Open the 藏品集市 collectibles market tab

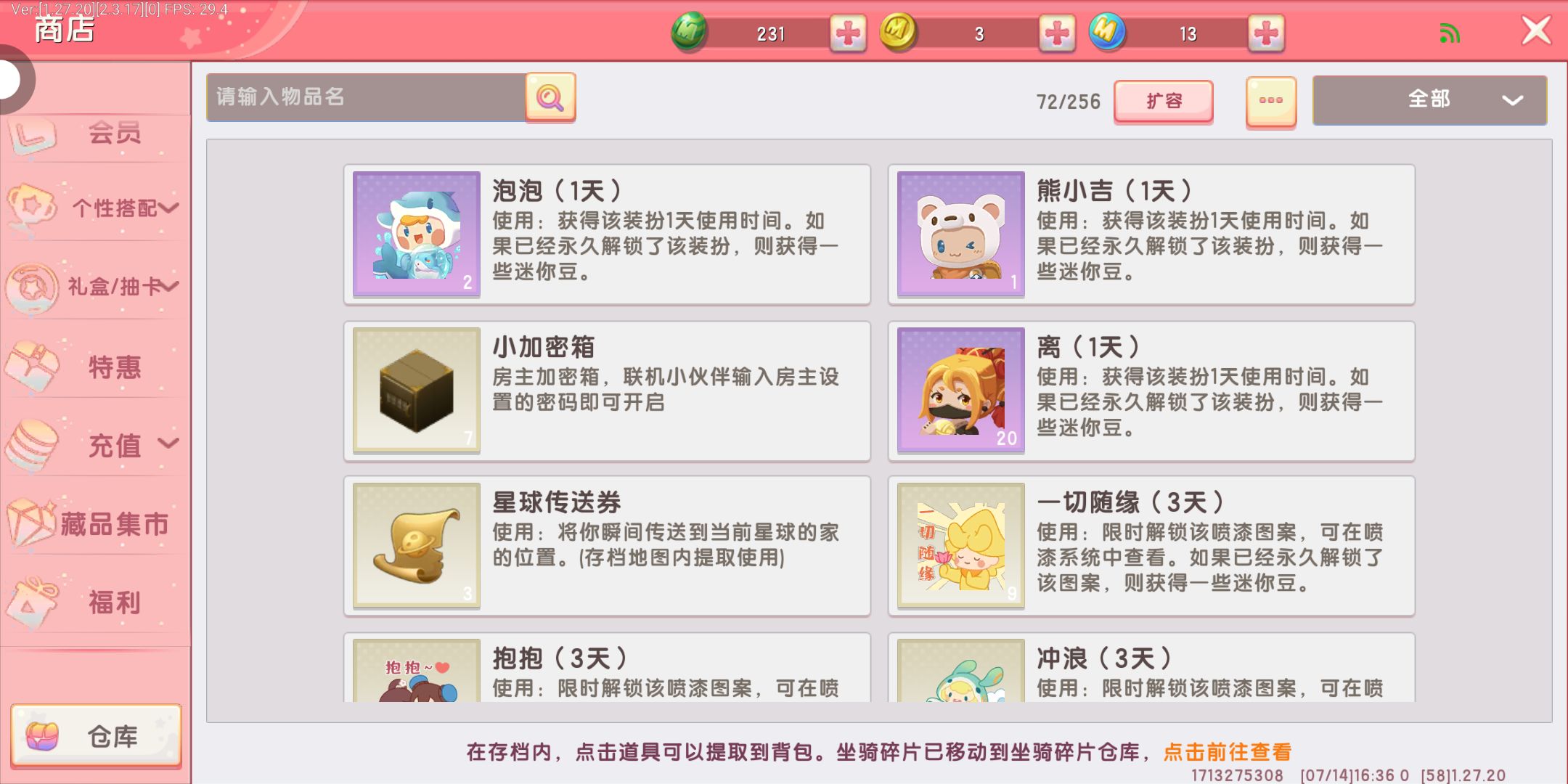point(94,523)
